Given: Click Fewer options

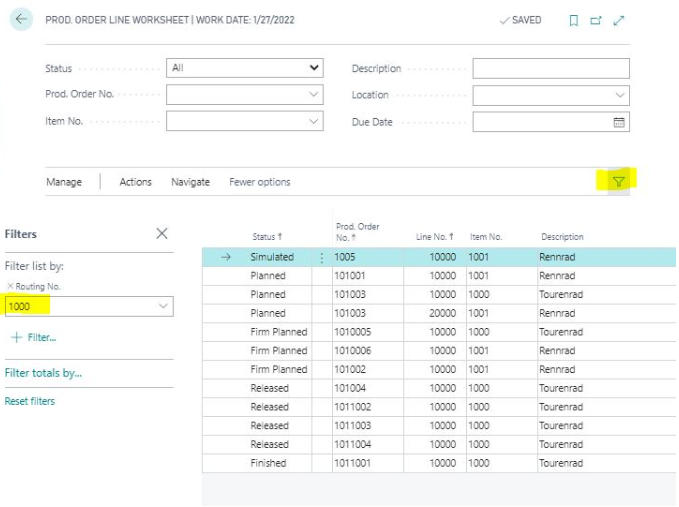Looking at the screenshot, I should [260, 182].
